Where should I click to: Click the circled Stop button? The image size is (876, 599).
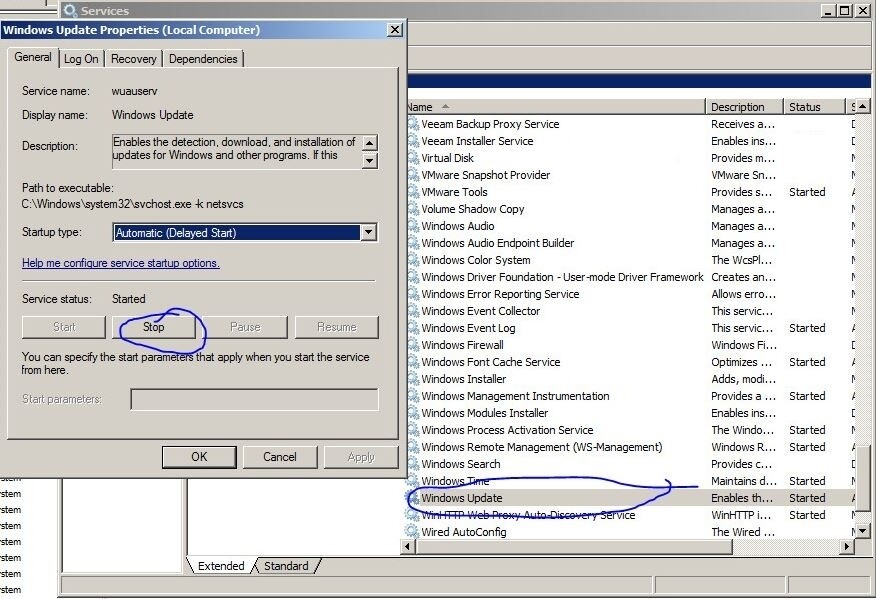pyautogui.click(x=154, y=326)
